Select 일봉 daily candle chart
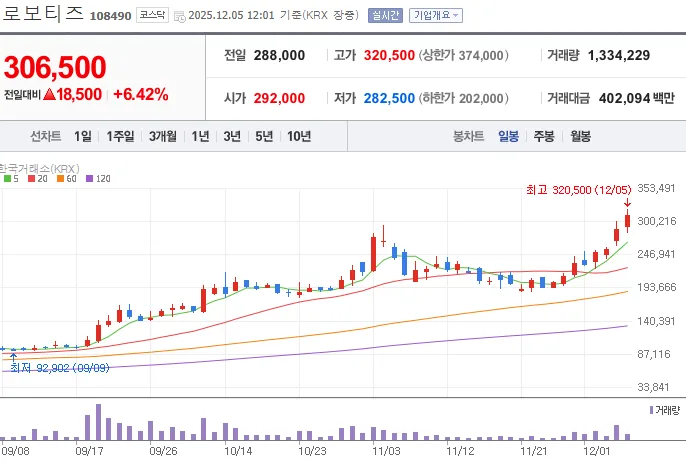Viewport: 686px width, 476px height. pos(508,136)
